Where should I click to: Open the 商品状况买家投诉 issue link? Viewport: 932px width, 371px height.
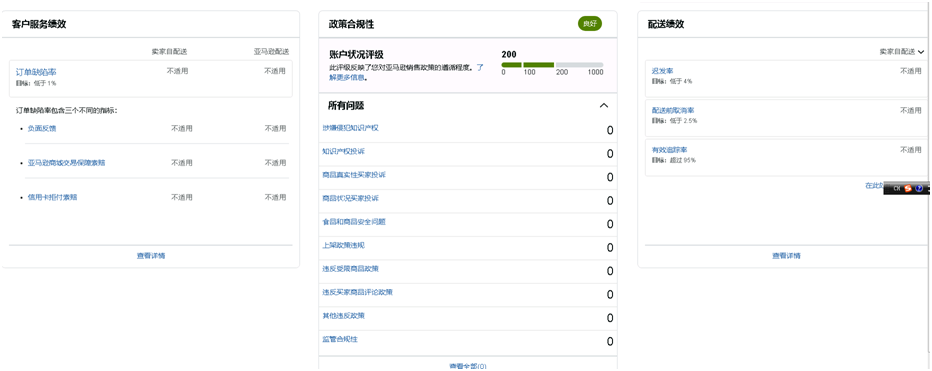(351, 198)
